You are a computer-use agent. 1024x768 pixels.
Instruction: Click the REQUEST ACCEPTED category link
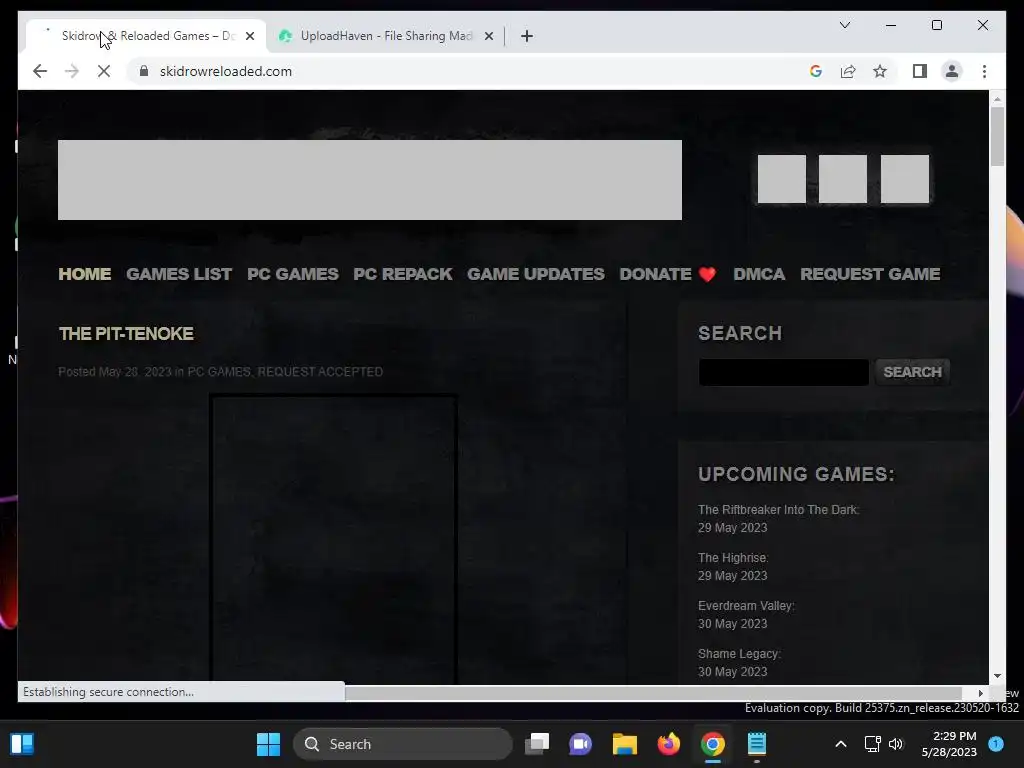(320, 372)
